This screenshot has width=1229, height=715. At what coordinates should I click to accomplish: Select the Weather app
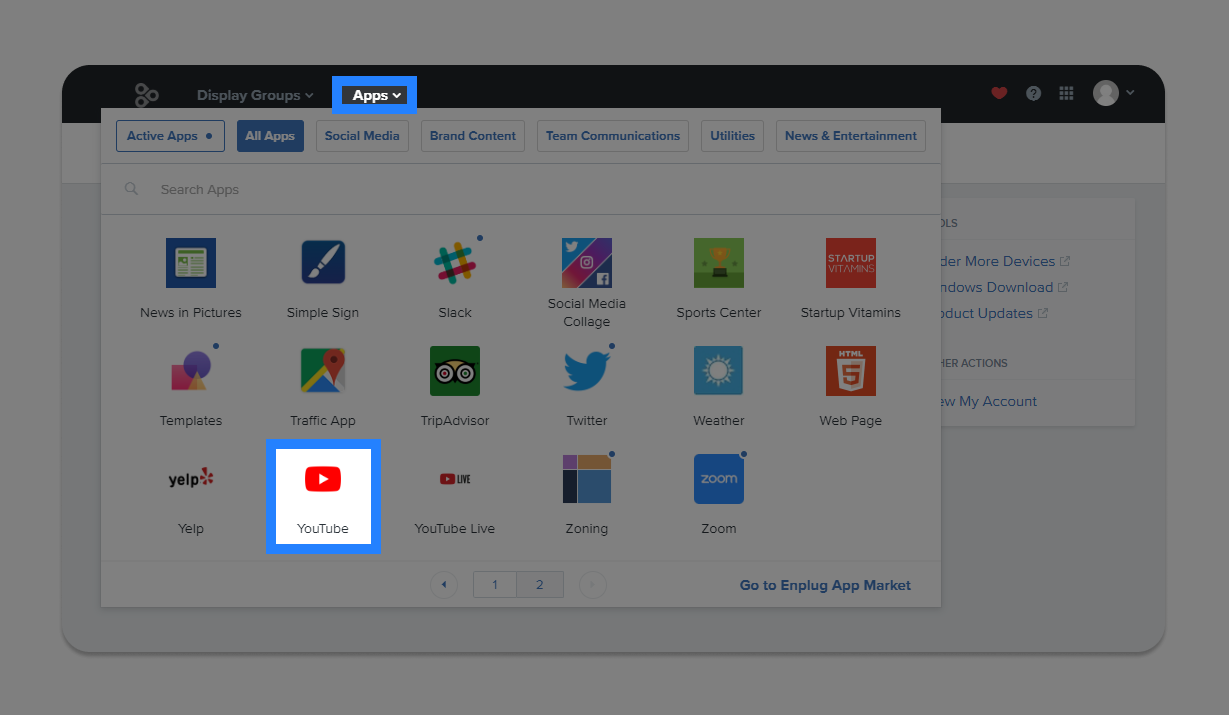click(719, 371)
